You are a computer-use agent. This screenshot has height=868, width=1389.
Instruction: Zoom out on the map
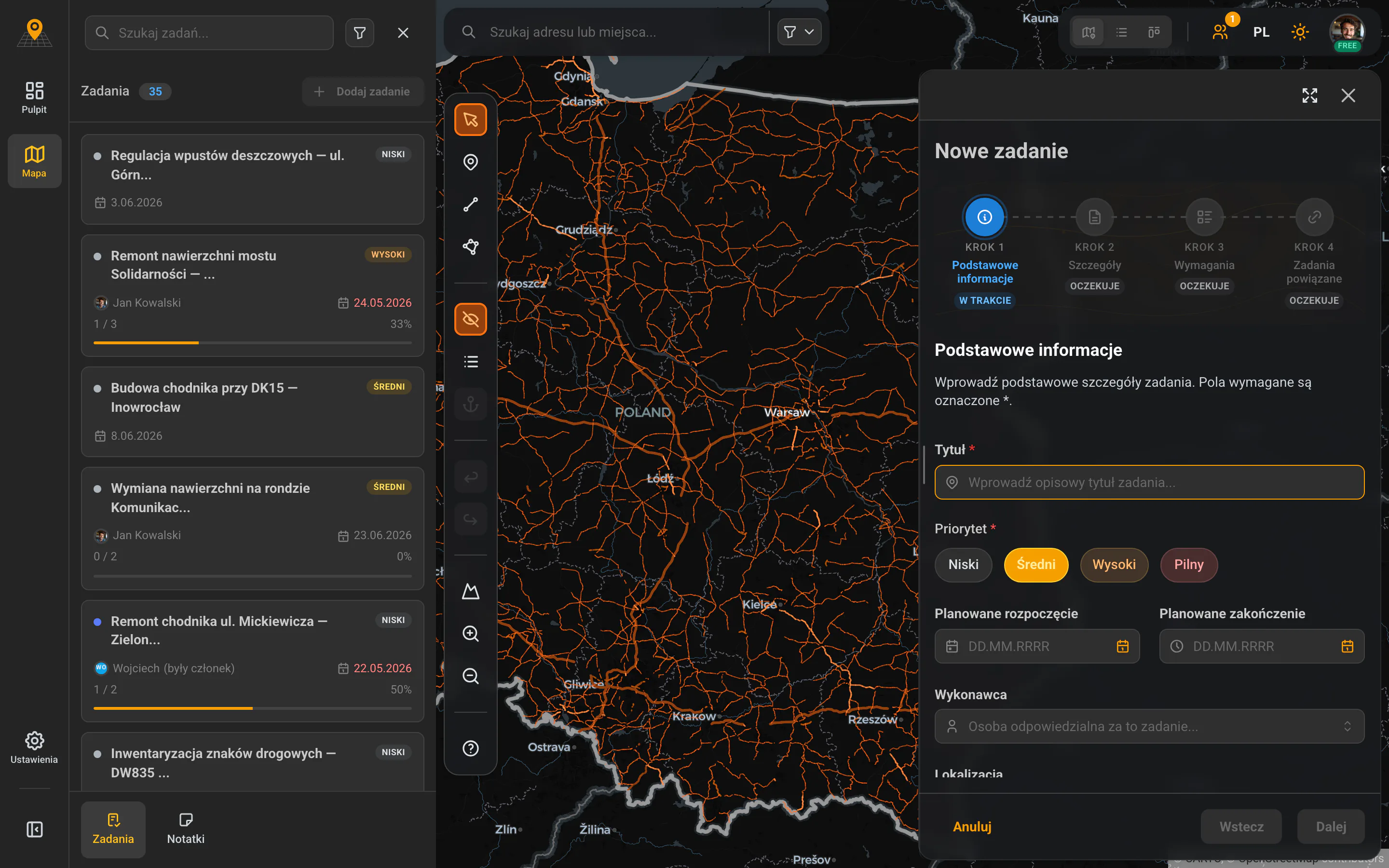click(471, 676)
